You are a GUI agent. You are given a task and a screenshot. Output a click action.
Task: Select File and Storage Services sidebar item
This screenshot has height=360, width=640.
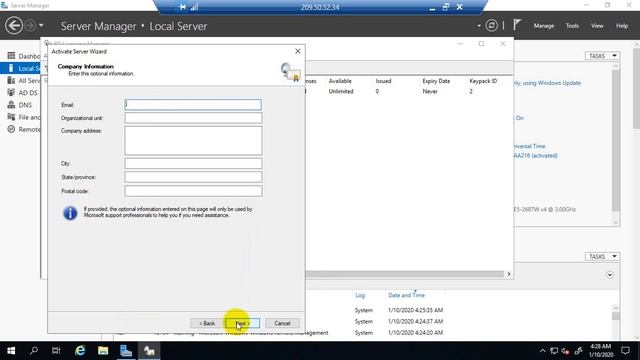point(24,117)
